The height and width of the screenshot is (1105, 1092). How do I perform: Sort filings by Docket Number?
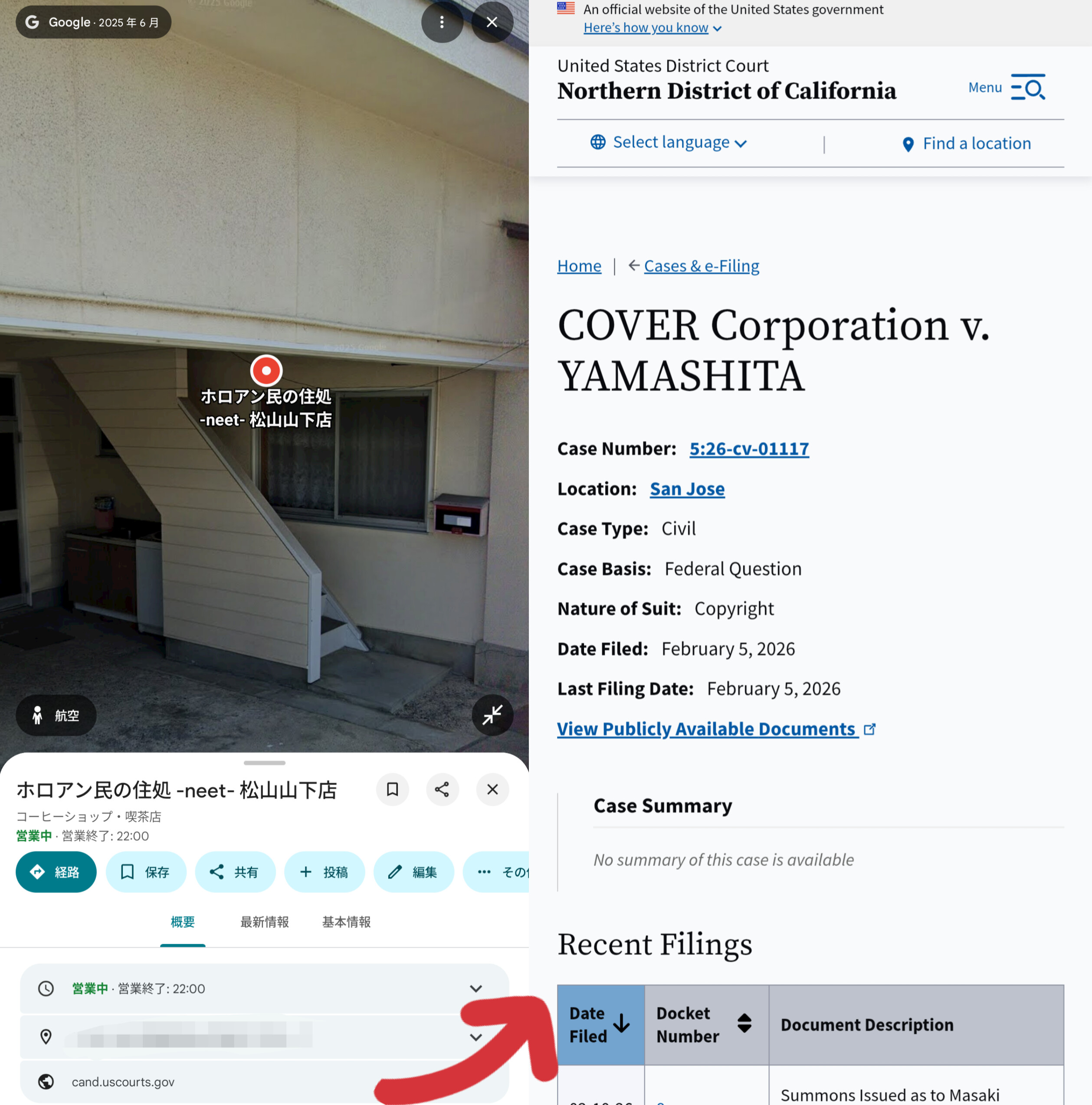[744, 1024]
